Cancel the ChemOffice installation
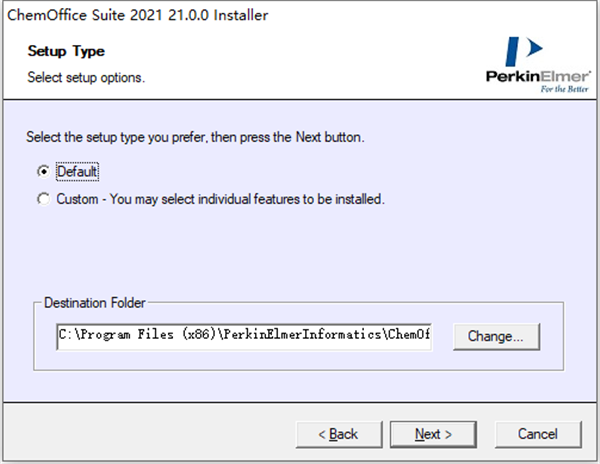The height and width of the screenshot is (464, 600). pyautogui.click(x=538, y=434)
